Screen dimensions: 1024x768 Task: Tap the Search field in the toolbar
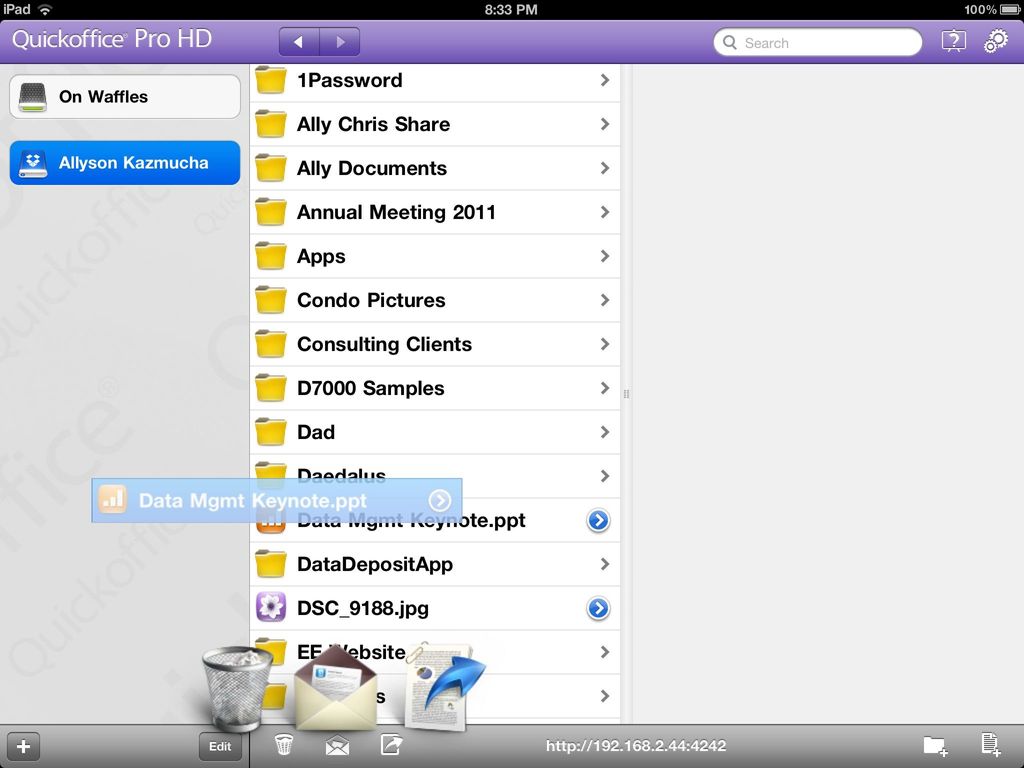coord(817,43)
